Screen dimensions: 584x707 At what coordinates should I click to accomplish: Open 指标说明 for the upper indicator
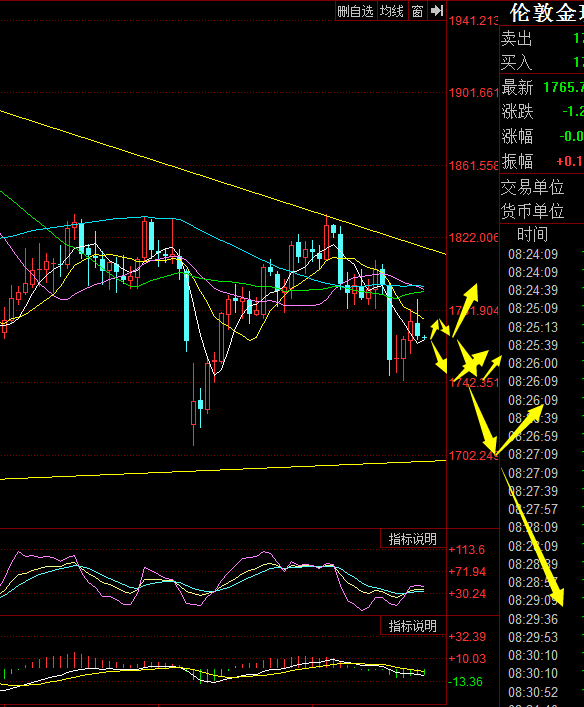point(413,539)
